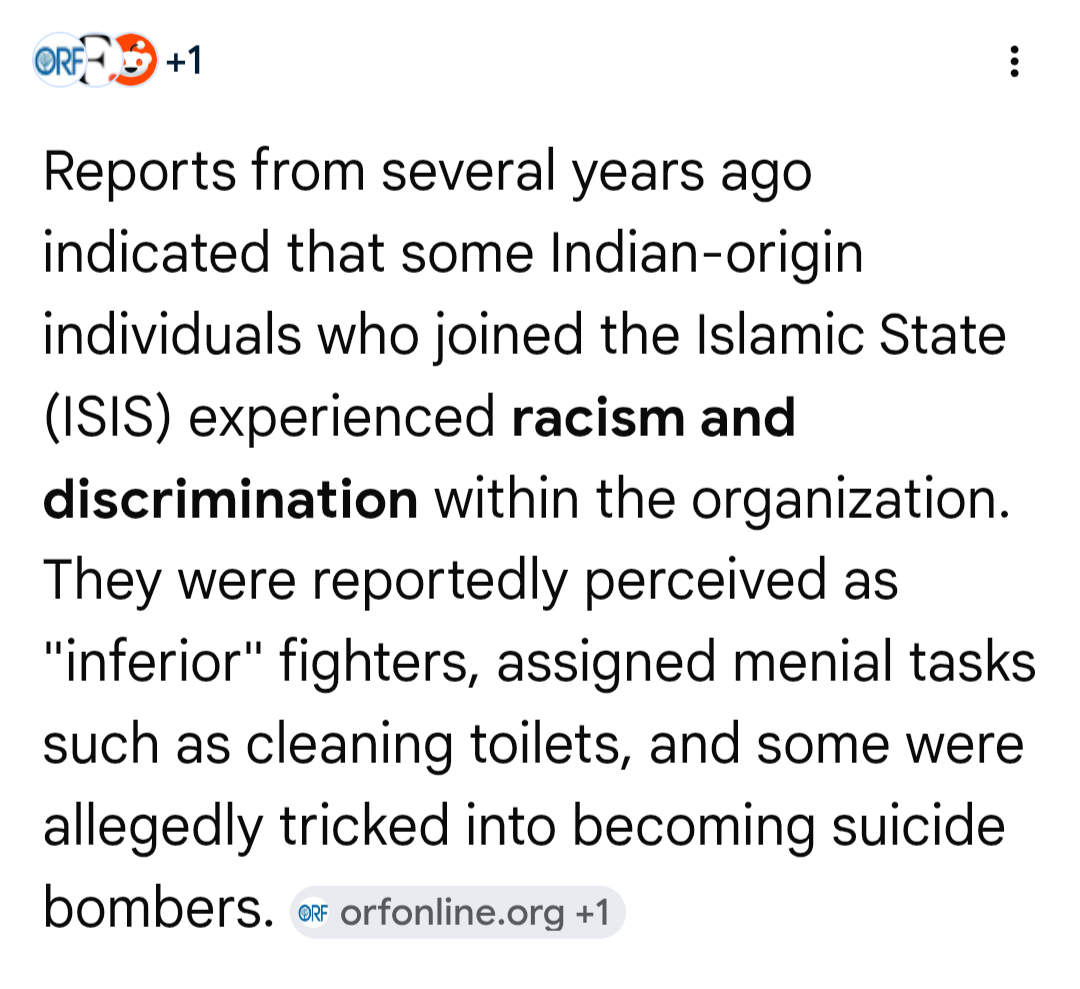Click the Reddit source icon

[x=135, y=62]
